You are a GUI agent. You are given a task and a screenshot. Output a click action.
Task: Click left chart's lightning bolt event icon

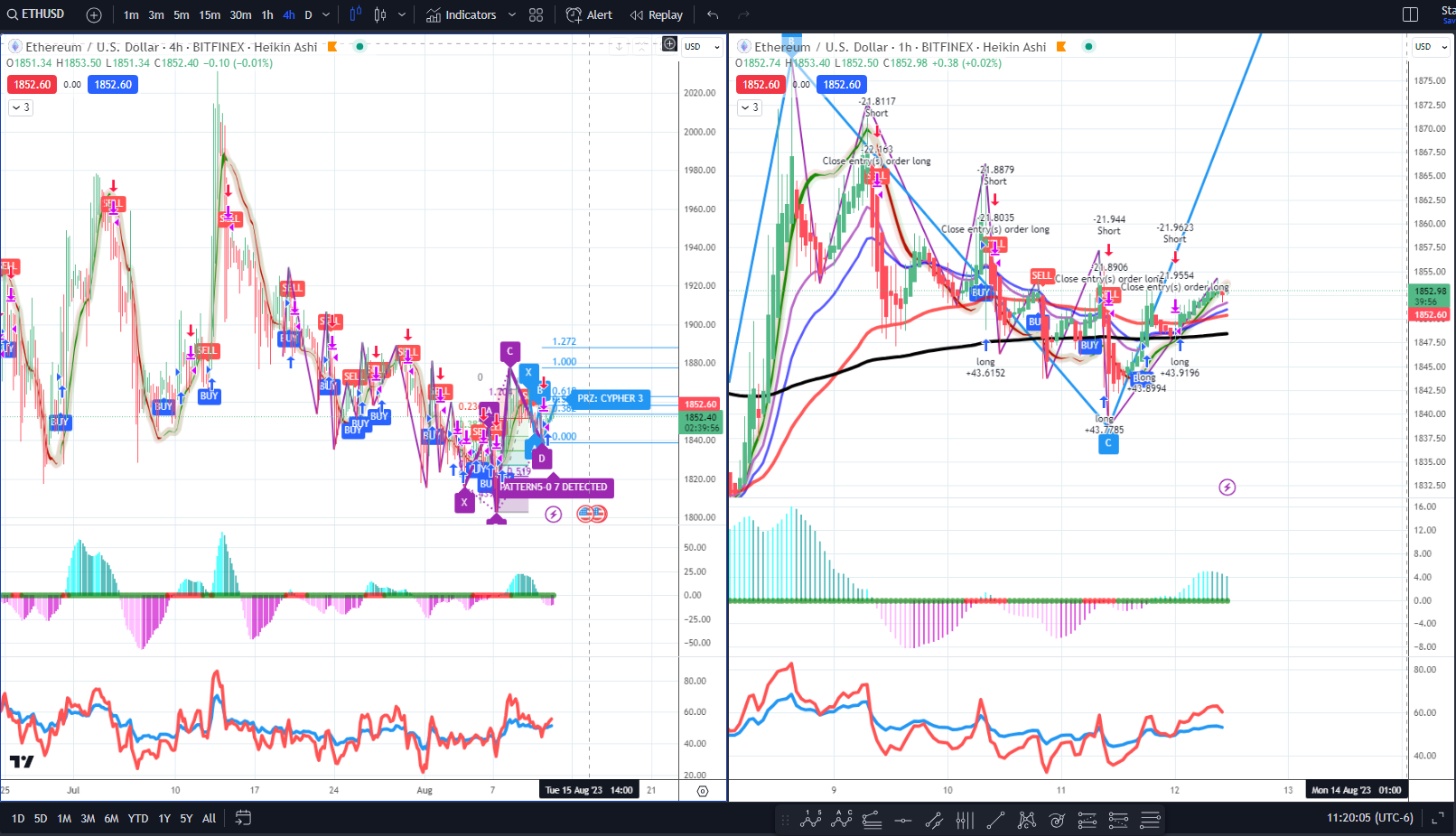coord(554,515)
